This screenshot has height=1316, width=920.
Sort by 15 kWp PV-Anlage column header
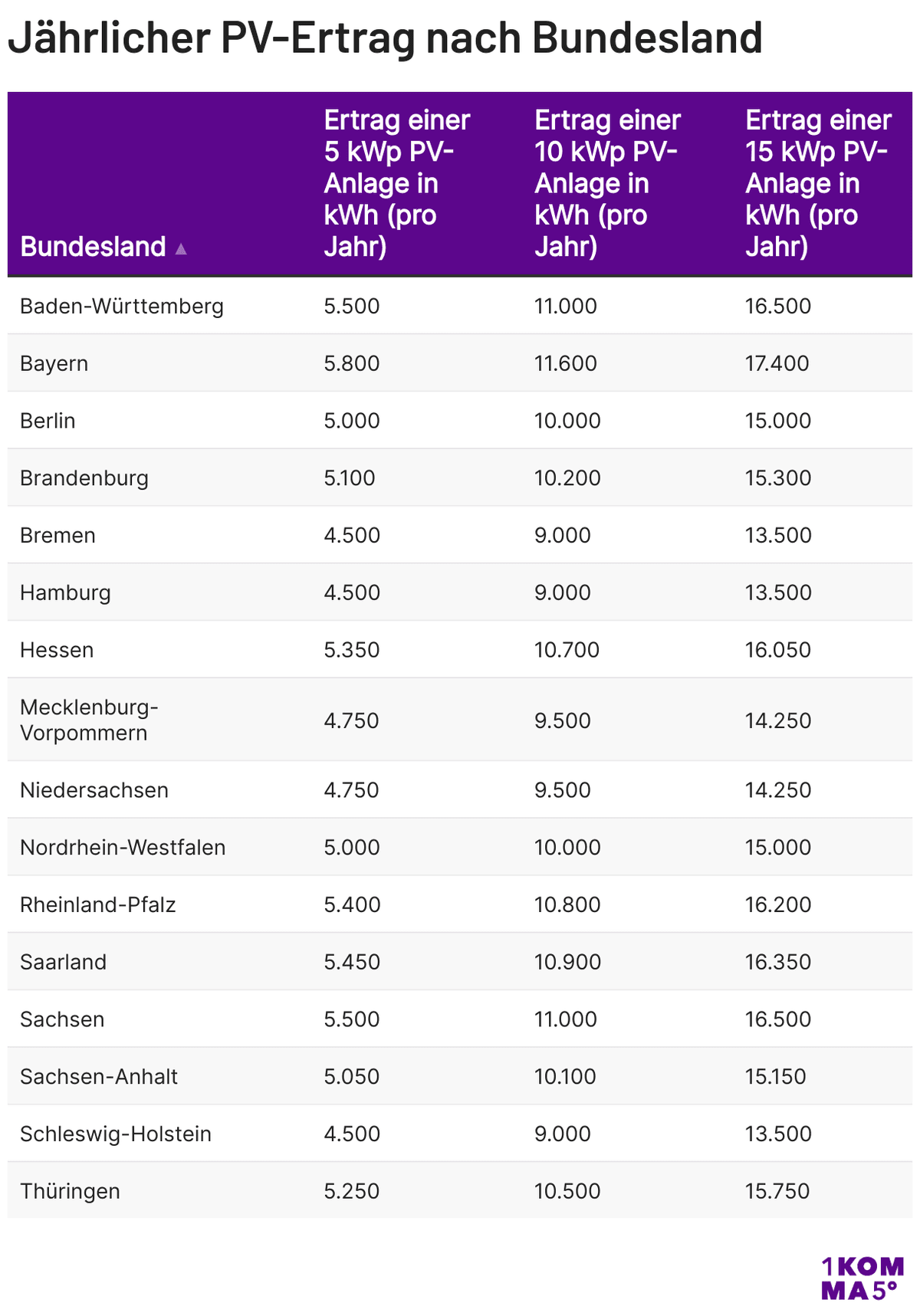(x=818, y=184)
